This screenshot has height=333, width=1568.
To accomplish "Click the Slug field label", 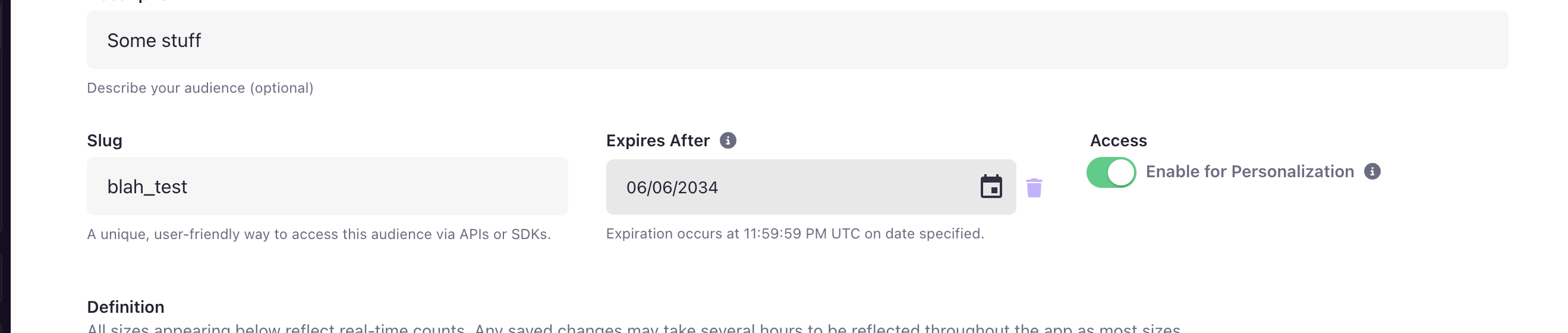I will (105, 140).
